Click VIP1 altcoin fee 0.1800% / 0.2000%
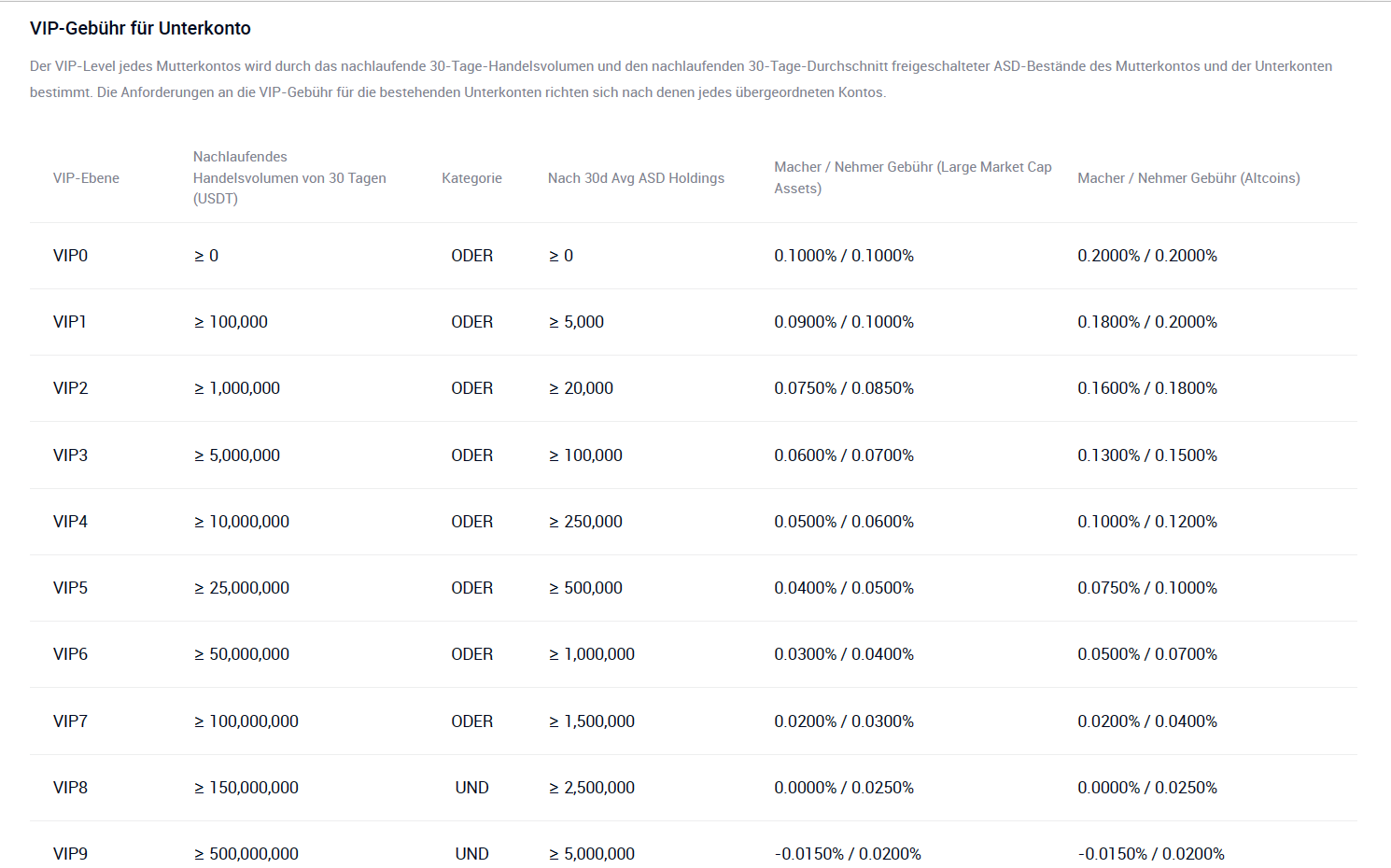The height and width of the screenshot is (868, 1391). [x=1147, y=322]
